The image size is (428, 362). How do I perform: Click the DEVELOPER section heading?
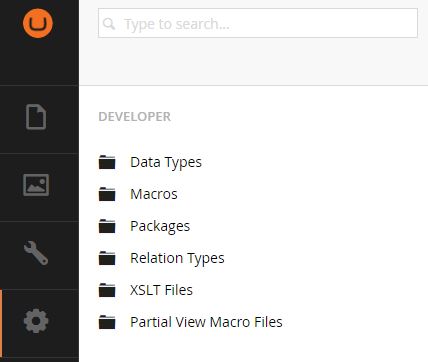pos(135,117)
